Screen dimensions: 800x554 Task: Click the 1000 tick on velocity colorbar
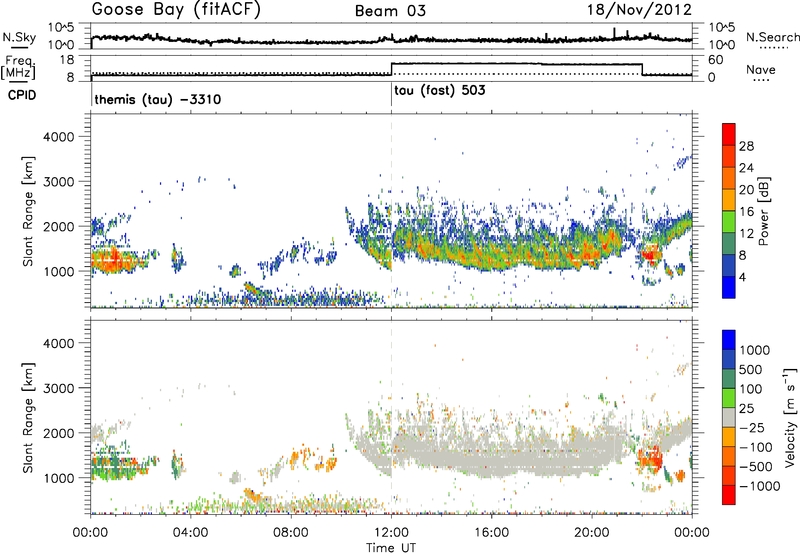coord(755,350)
